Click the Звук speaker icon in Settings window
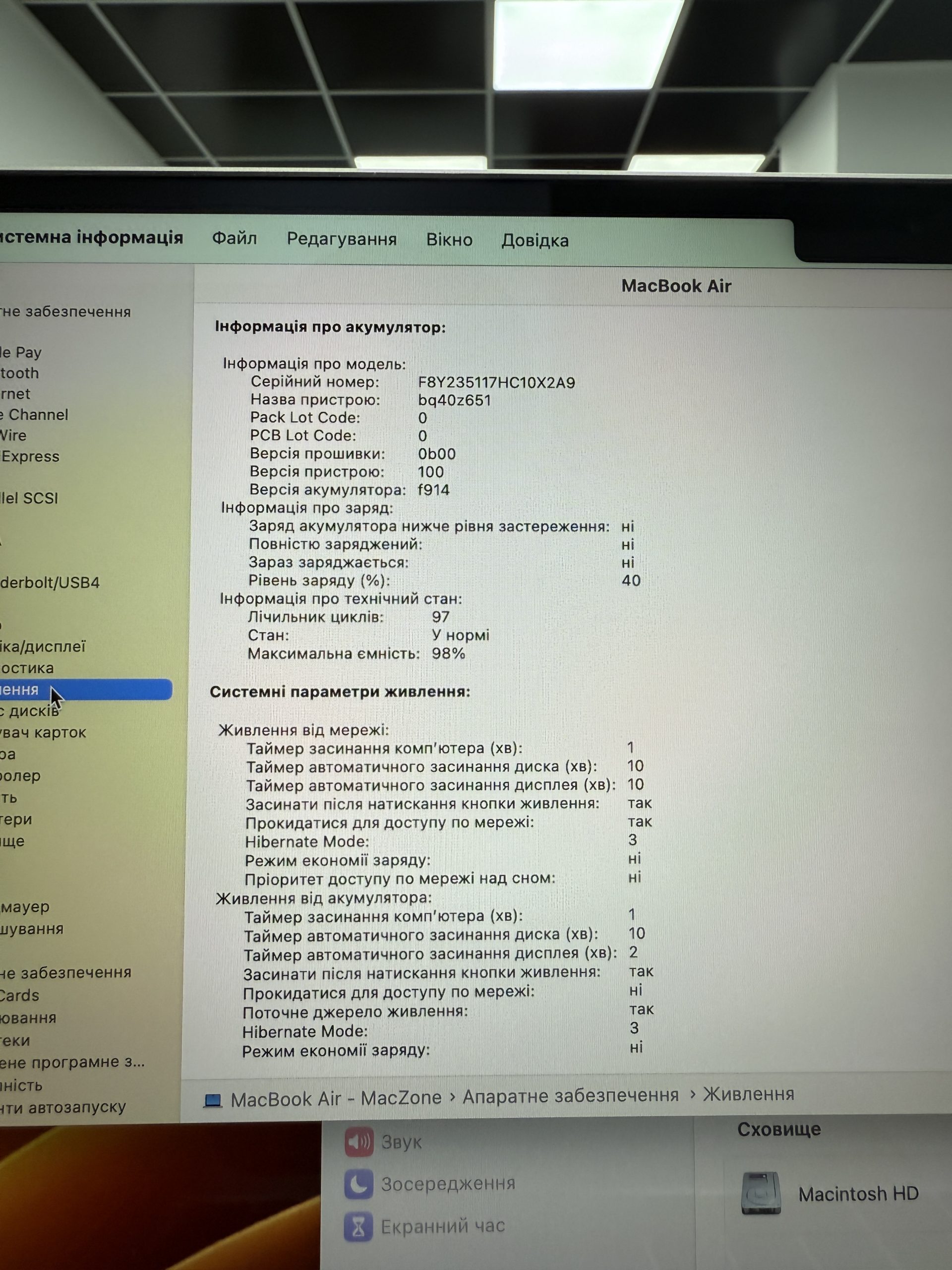The width and height of the screenshot is (952, 1270). 359,1142
